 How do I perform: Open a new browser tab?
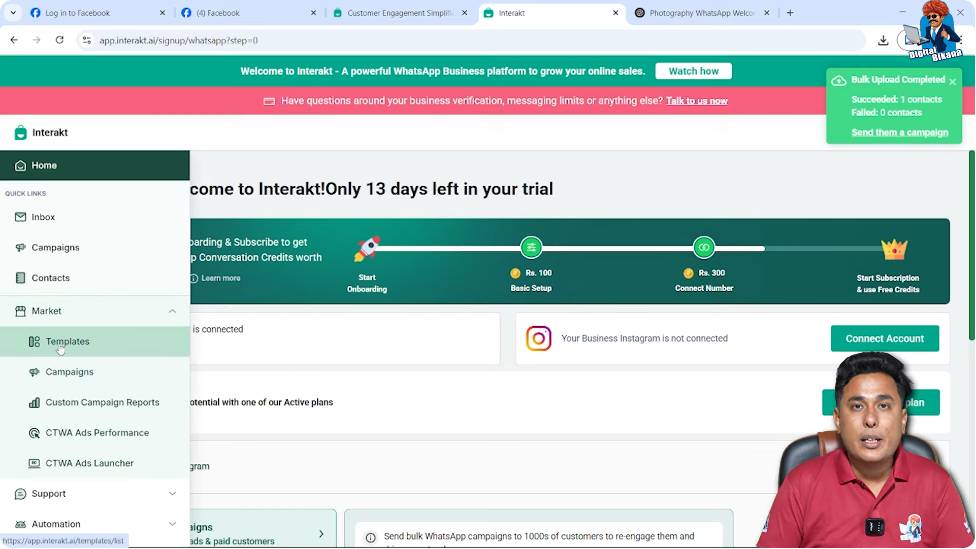coord(790,12)
